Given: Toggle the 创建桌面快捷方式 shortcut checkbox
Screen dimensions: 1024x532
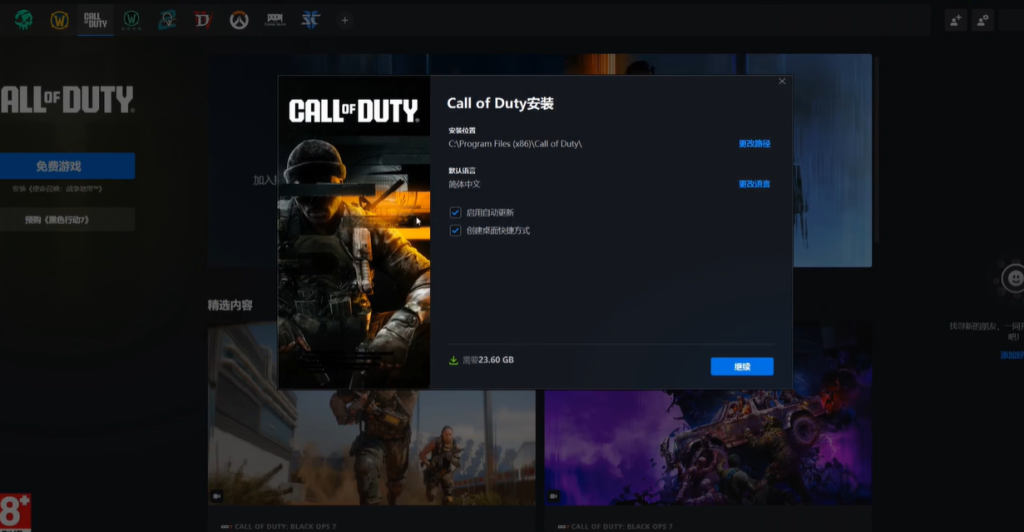Looking at the screenshot, I should click(x=456, y=231).
